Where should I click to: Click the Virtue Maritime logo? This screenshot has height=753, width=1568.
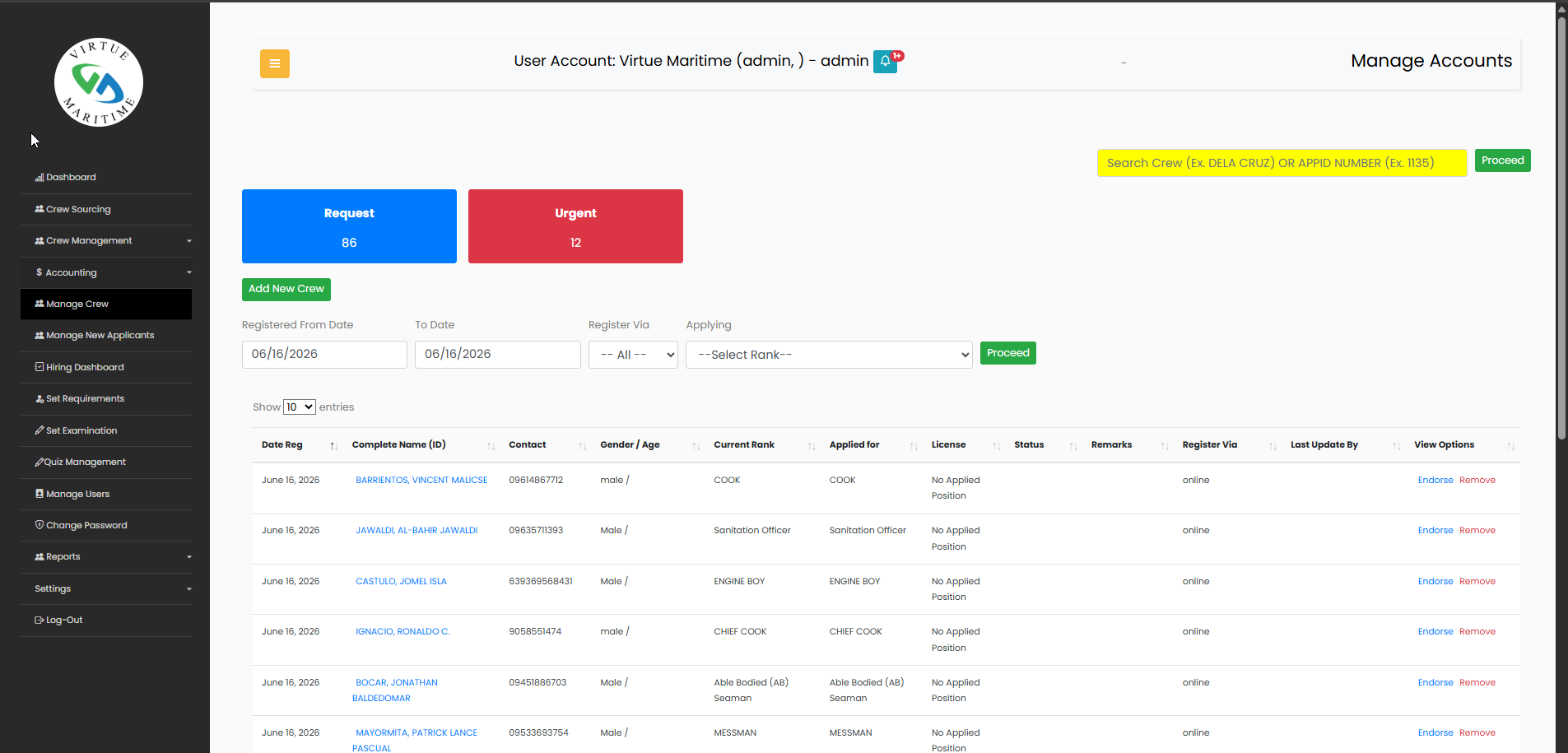pos(99,82)
